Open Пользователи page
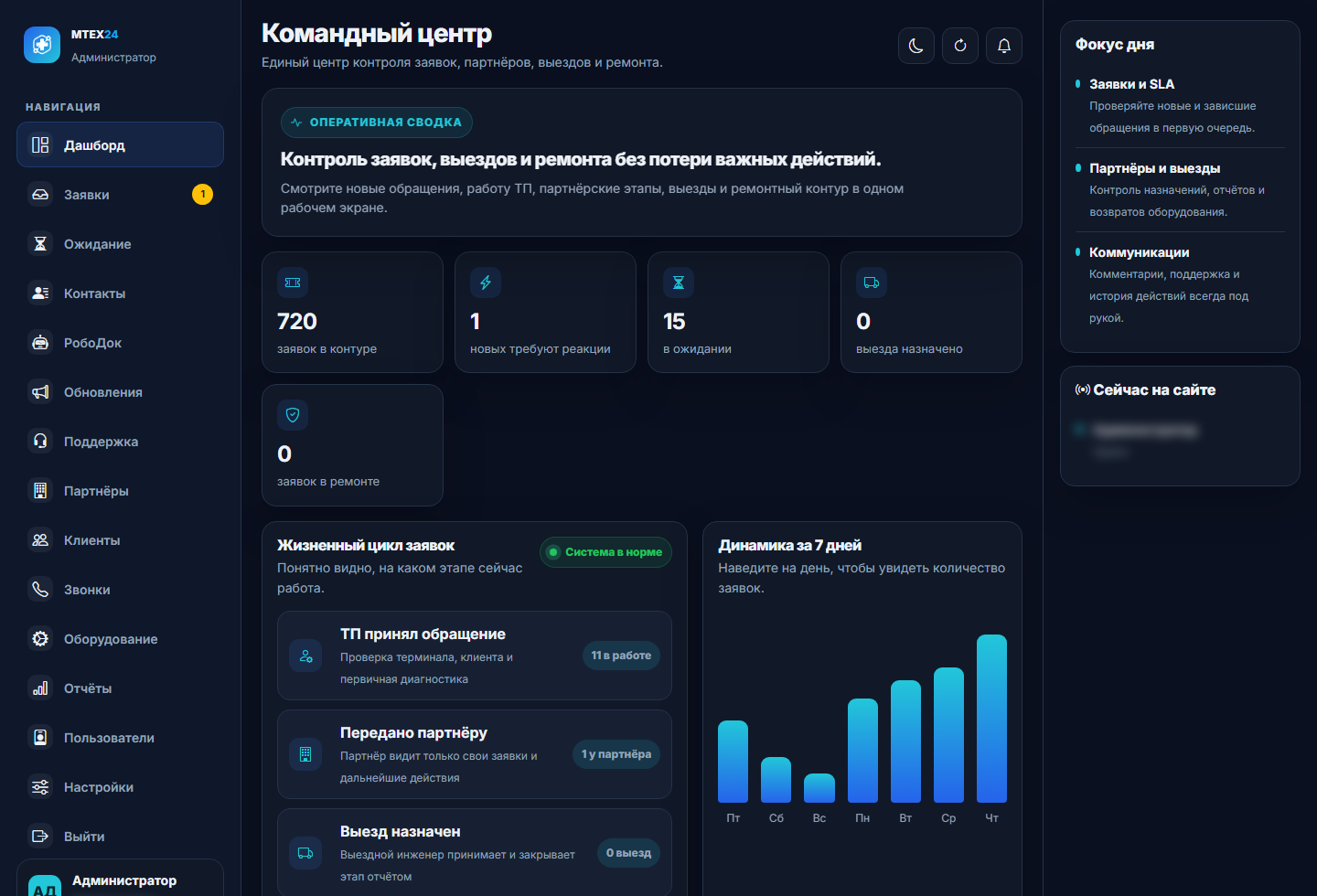 click(120, 737)
